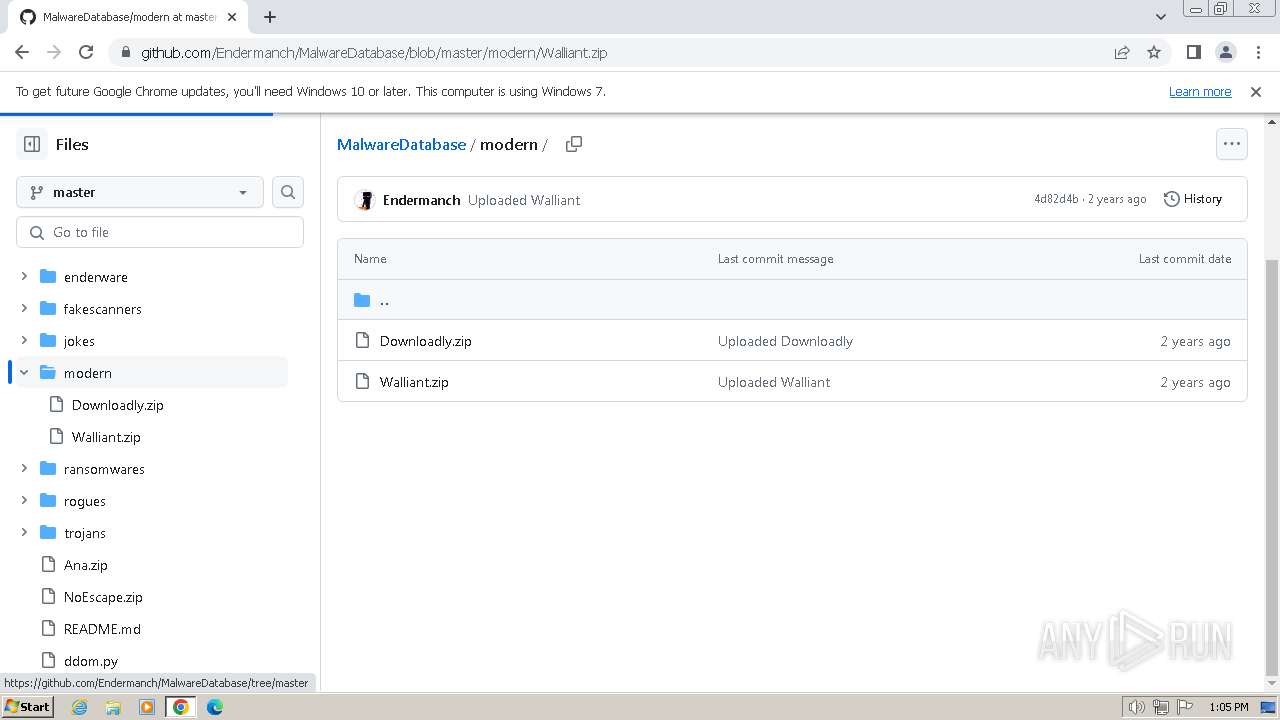Viewport: 1280px width, 720px height.
Task: Open History of commits
Action: [x=1193, y=199]
